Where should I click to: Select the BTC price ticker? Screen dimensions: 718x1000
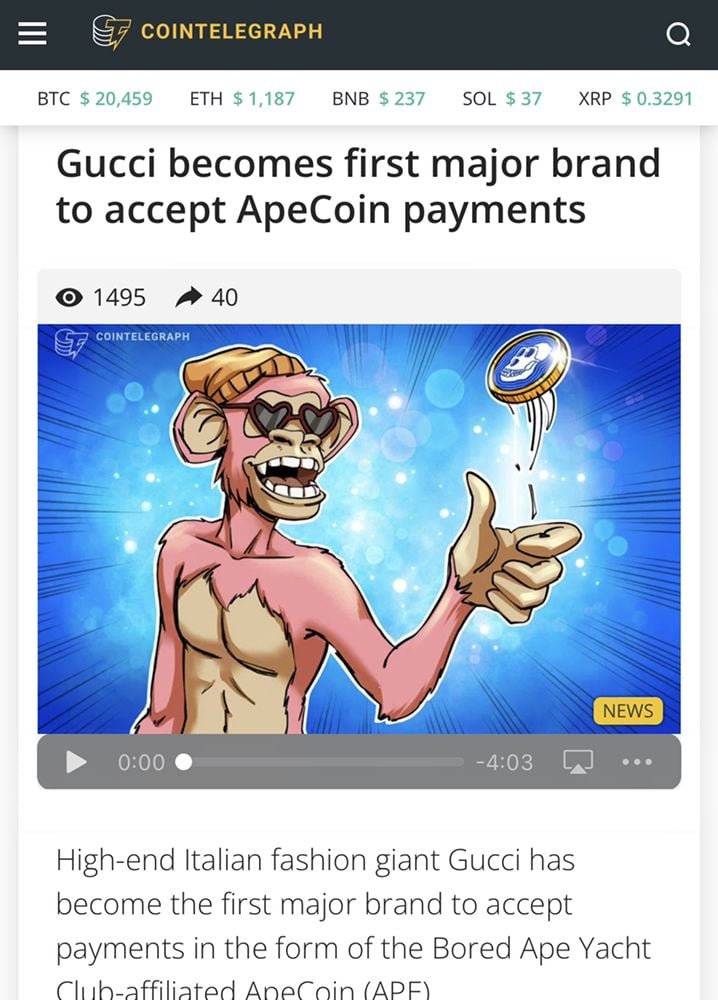[95, 98]
